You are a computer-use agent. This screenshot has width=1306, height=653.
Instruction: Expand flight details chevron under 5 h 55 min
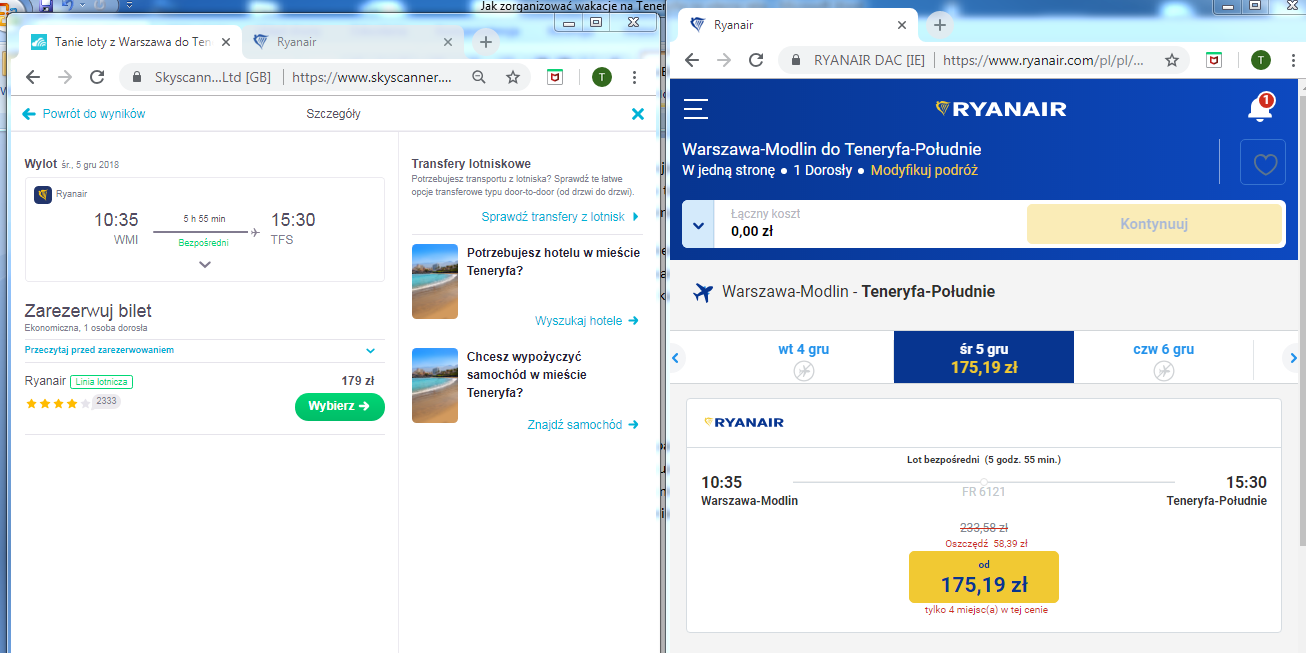(x=205, y=265)
